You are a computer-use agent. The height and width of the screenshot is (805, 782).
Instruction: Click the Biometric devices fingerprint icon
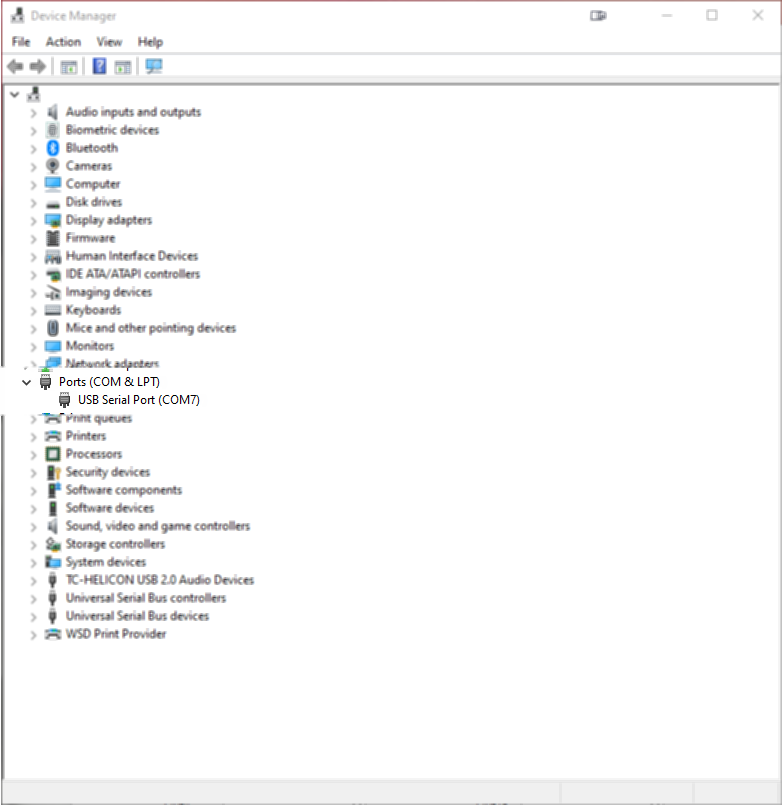pyautogui.click(x=52, y=130)
